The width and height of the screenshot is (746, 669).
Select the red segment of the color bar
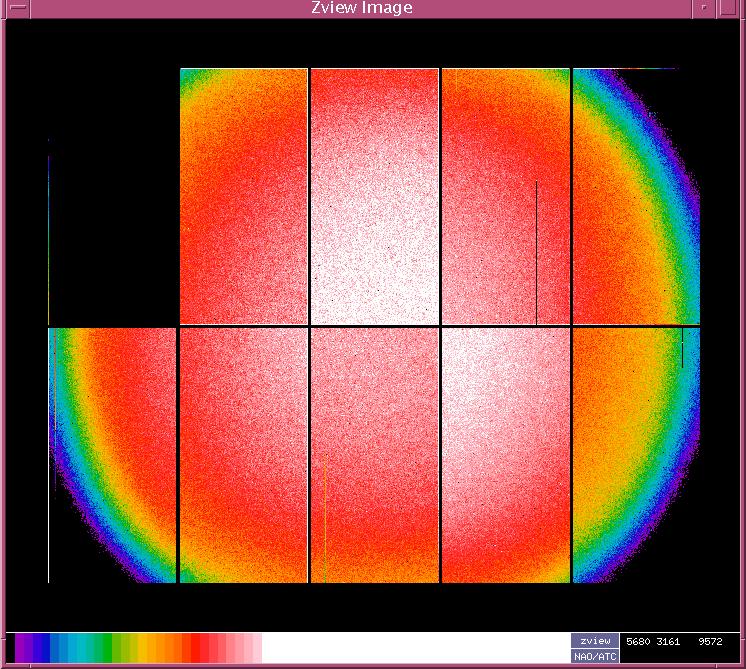pyautogui.click(x=198, y=648)
